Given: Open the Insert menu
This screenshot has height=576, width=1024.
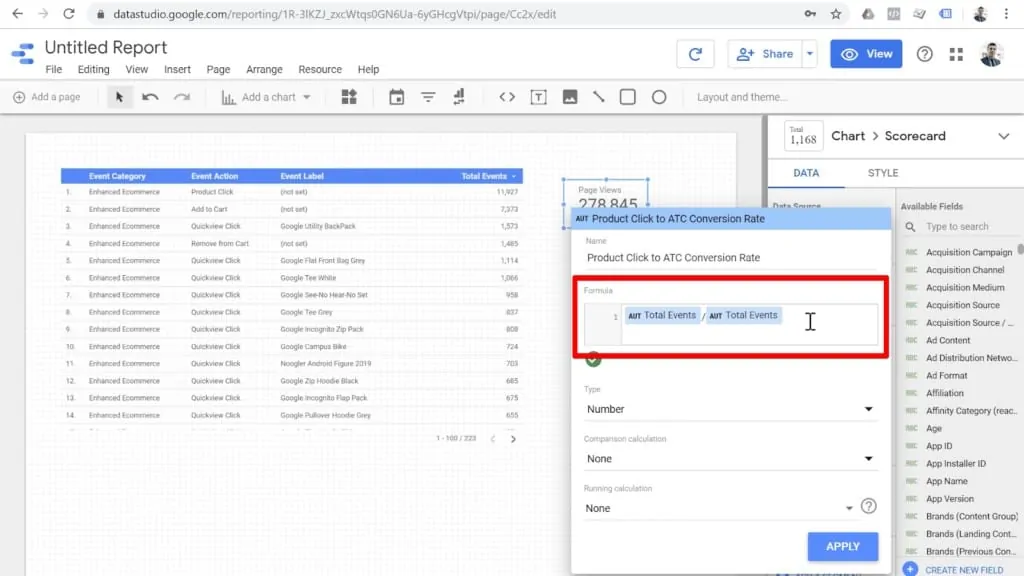Looking at the screenshot, I should 177,69.
